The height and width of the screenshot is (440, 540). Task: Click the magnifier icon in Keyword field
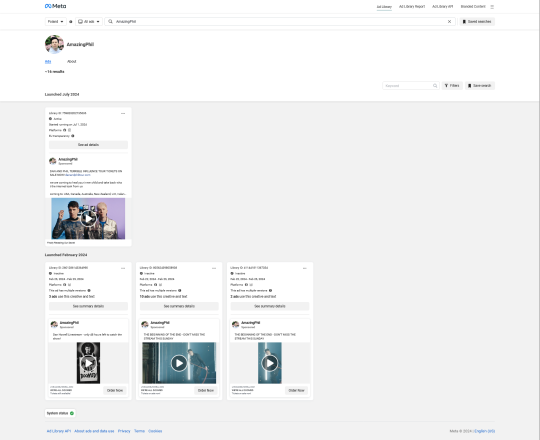click(435, 86)
